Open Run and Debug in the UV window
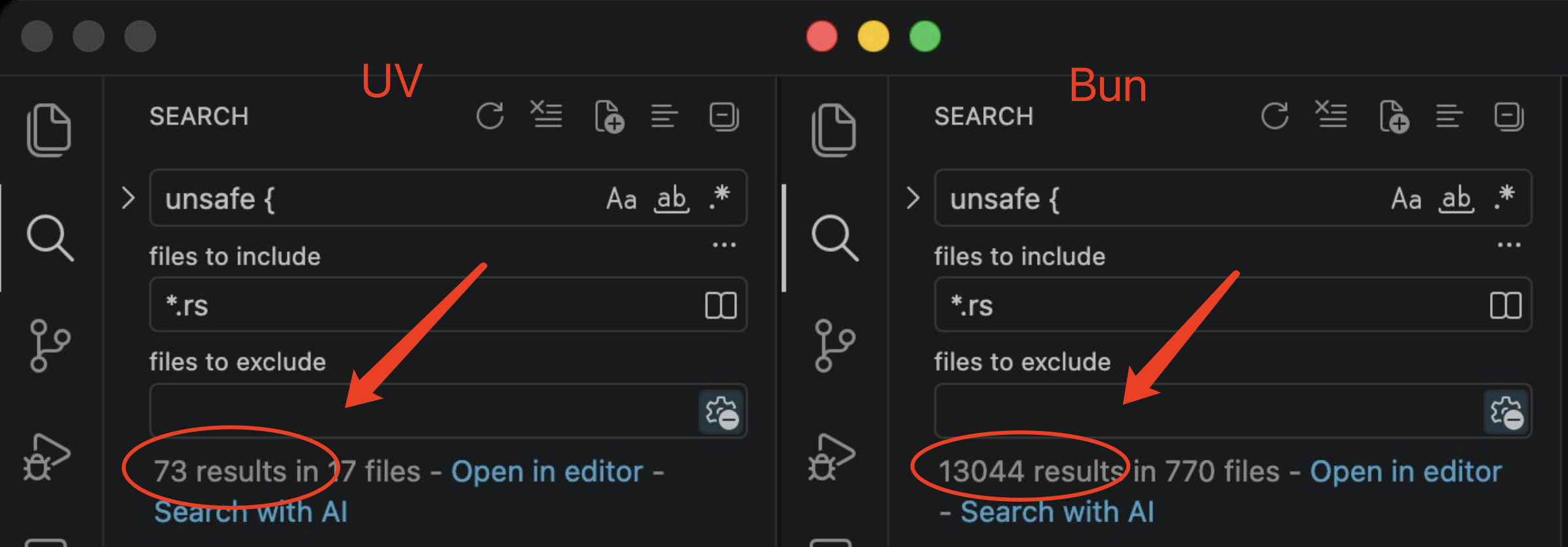Image resolution: width=1568 pixels, height=547 pixels. pyautogui.click(x=47, y=457)
